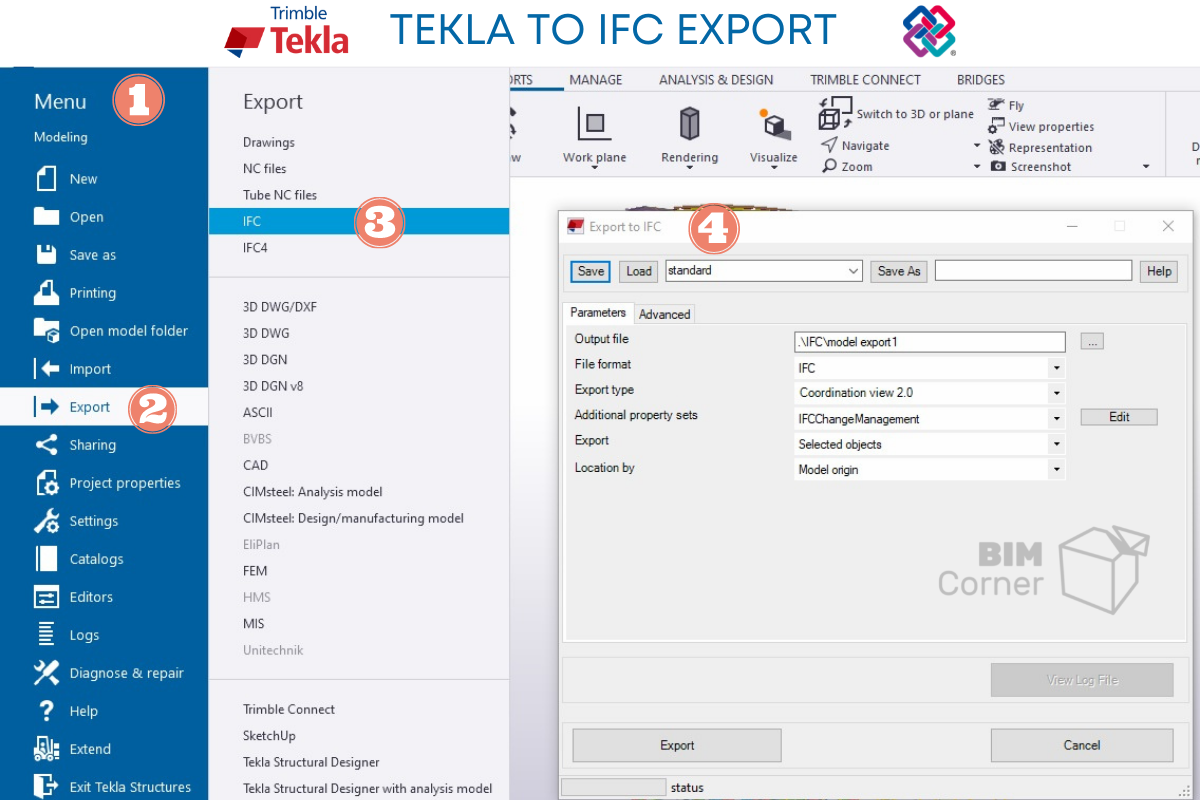Click the Cancel button
The width and height of the screenshot is (1200, 800).
tap(1082, 745)
